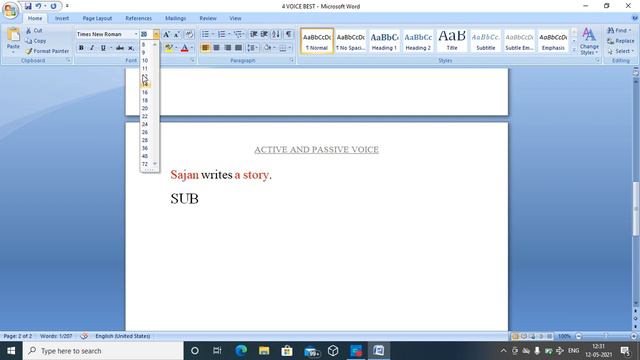Shrink font size with A-down icon
The height and width of the screenshot is (360, 640).
[x=177, y=34]
